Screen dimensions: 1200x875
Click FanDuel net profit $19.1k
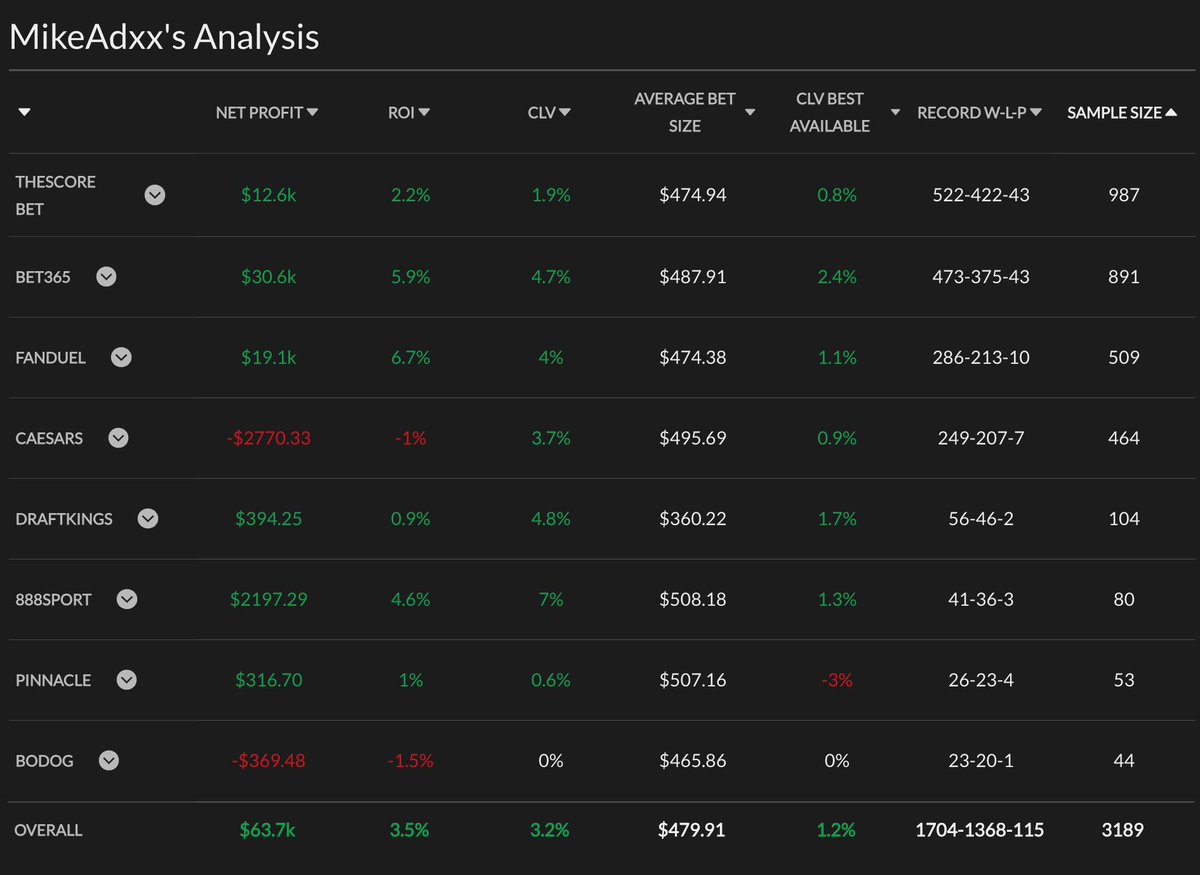tap(268, 357)
